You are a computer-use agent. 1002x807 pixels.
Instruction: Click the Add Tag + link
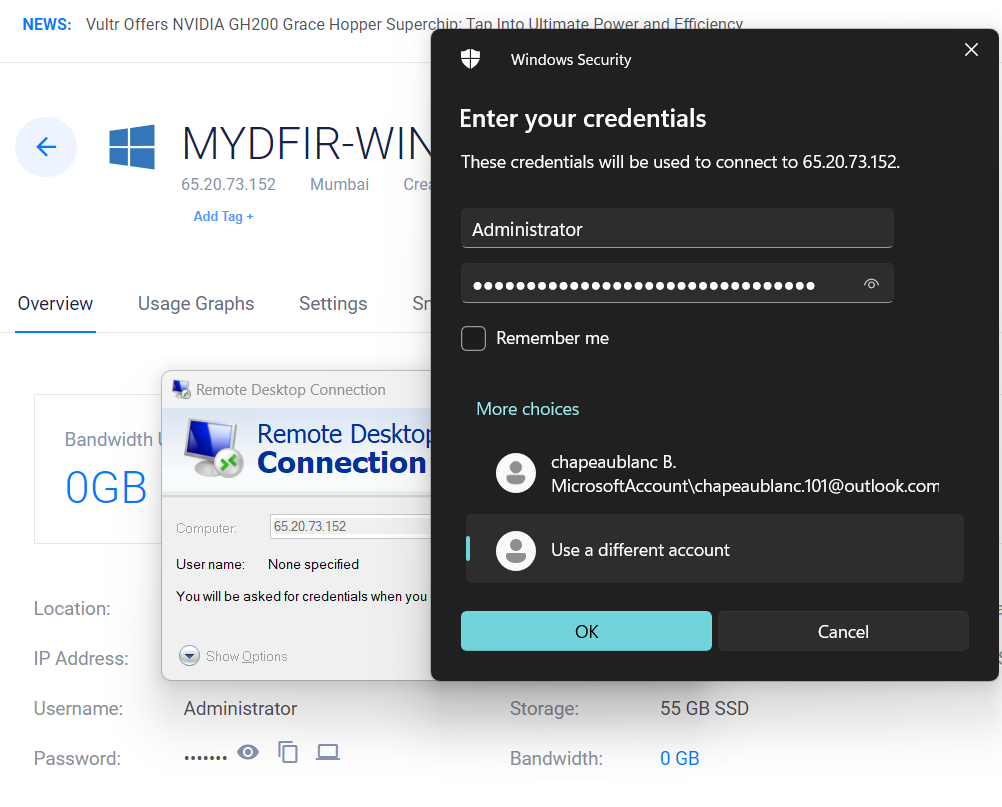coord(224,217)
